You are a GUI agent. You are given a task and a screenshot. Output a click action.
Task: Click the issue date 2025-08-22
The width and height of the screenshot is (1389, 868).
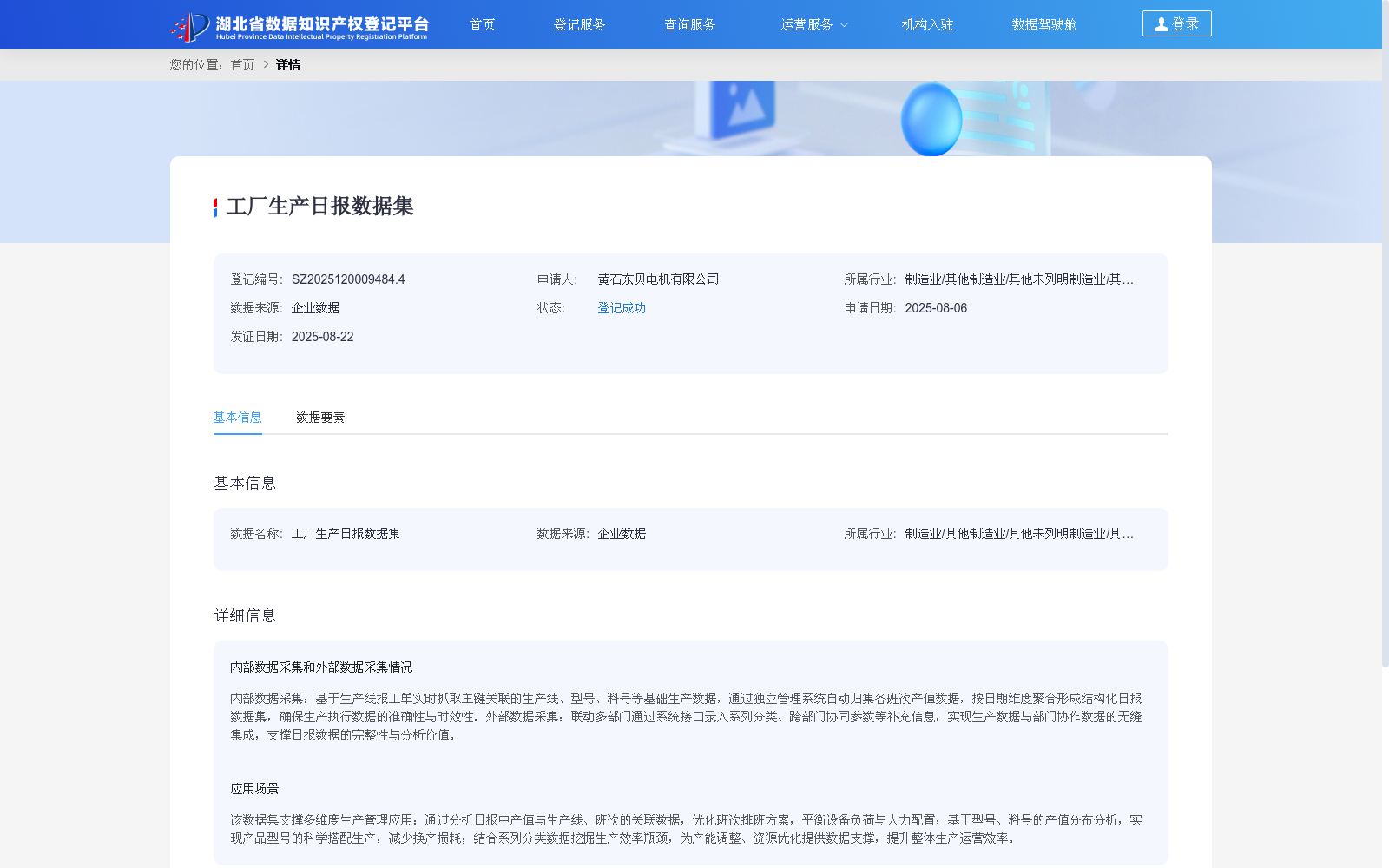322,337
